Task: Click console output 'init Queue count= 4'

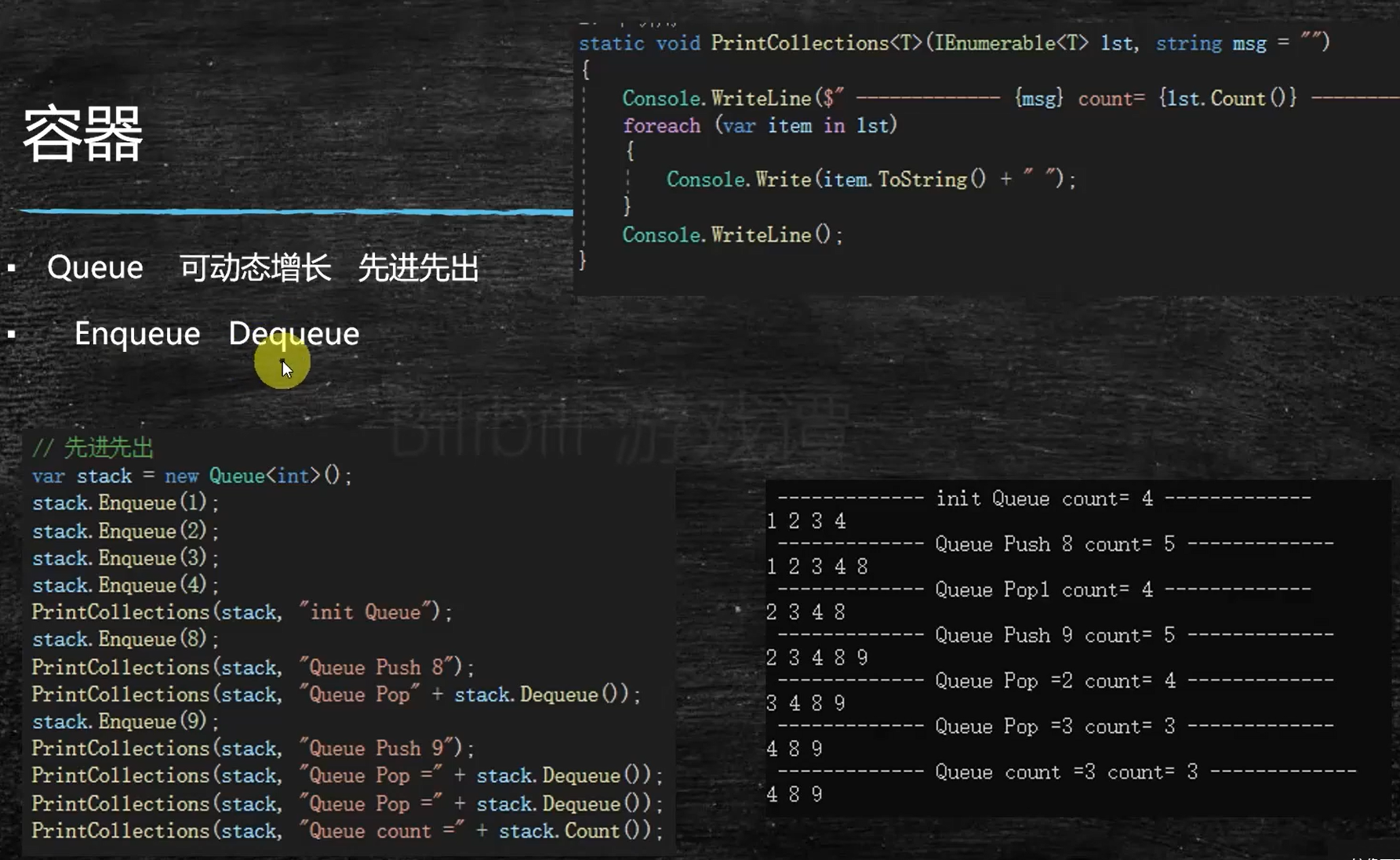Action: coord(1044,499)
